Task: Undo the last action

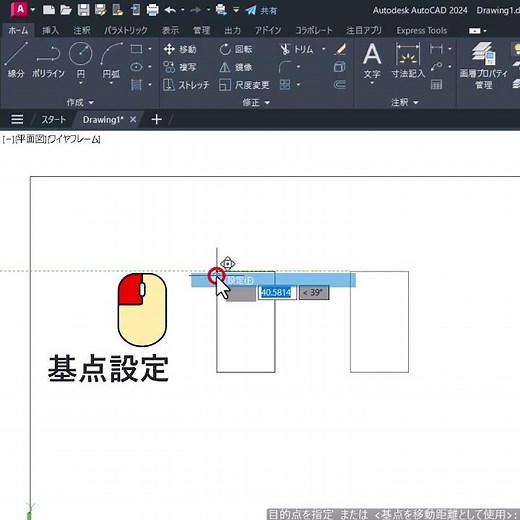Action: pos(170,10)
